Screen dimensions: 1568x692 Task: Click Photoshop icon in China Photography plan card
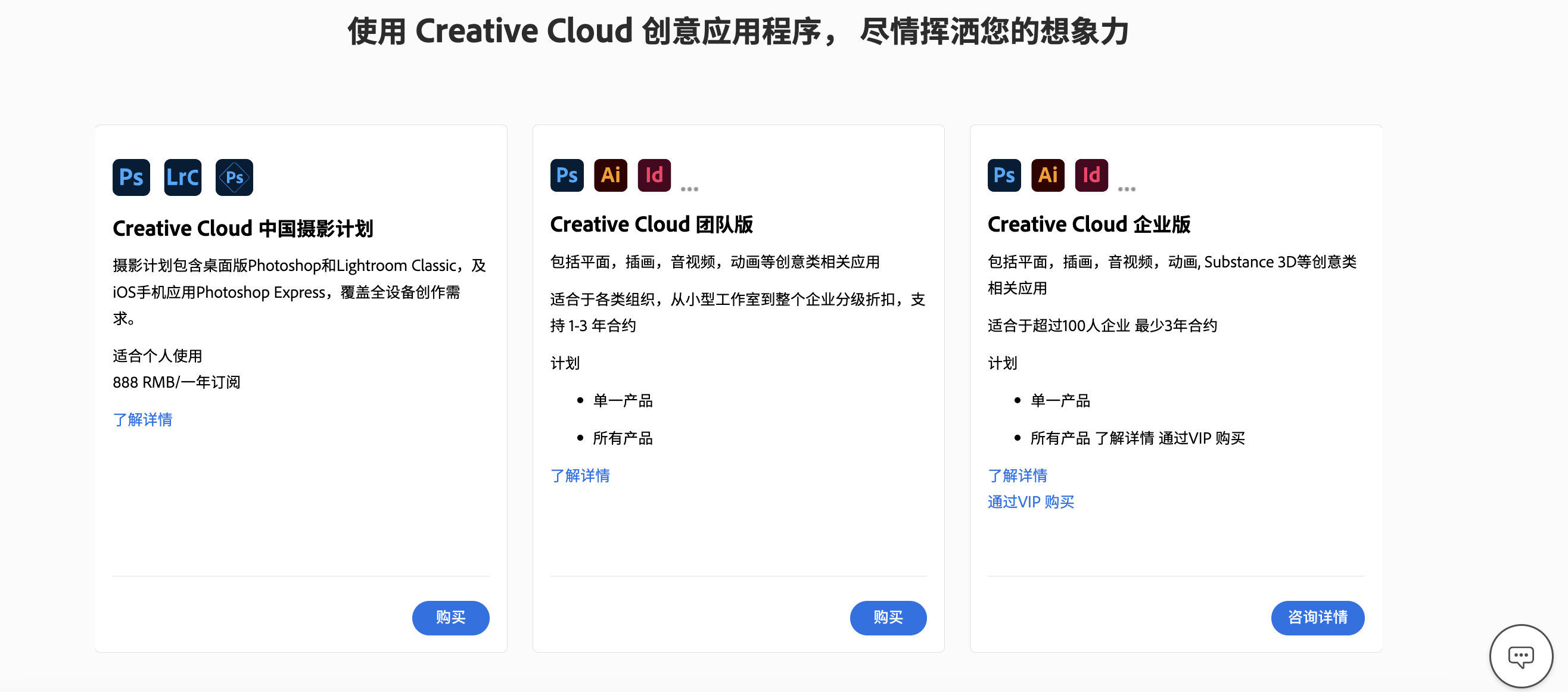(131, 177)
